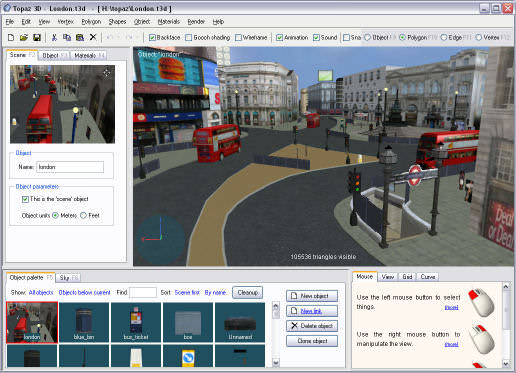Switch to the Grid tab
Viewport: 516px width, 373px height.
pos(407,277)
